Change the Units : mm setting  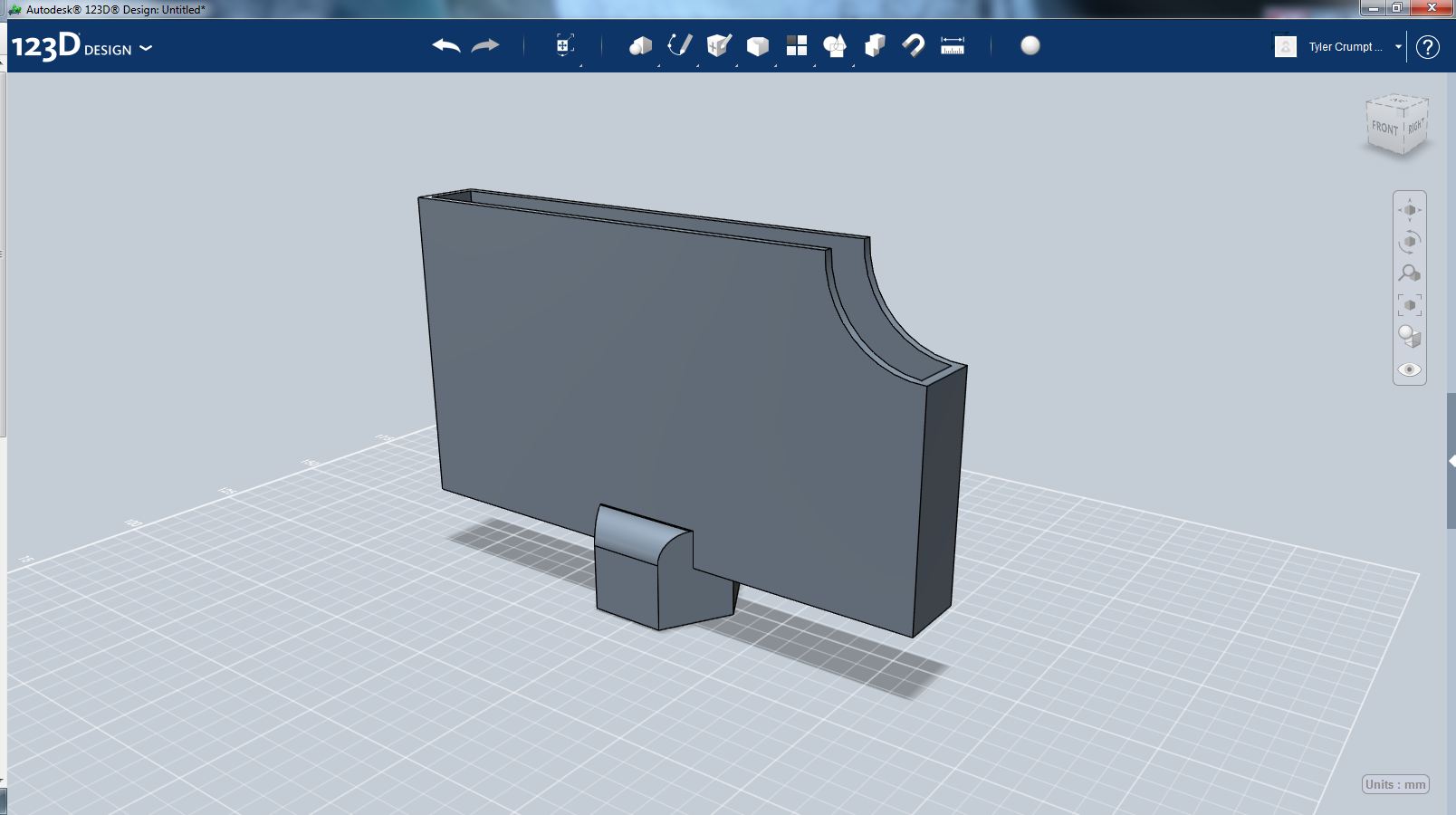[1395, 784]
